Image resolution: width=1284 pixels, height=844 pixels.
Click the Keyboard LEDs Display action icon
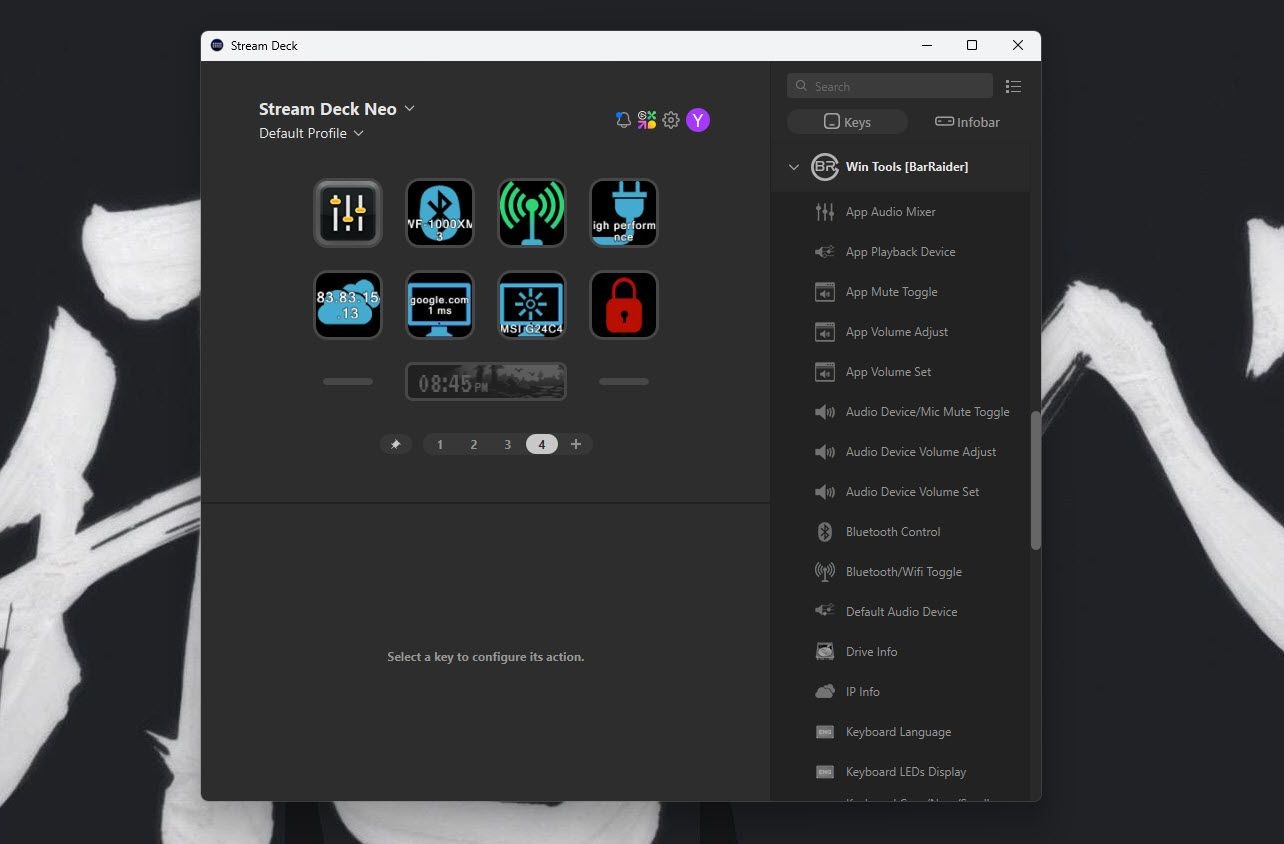coord(825,772)
